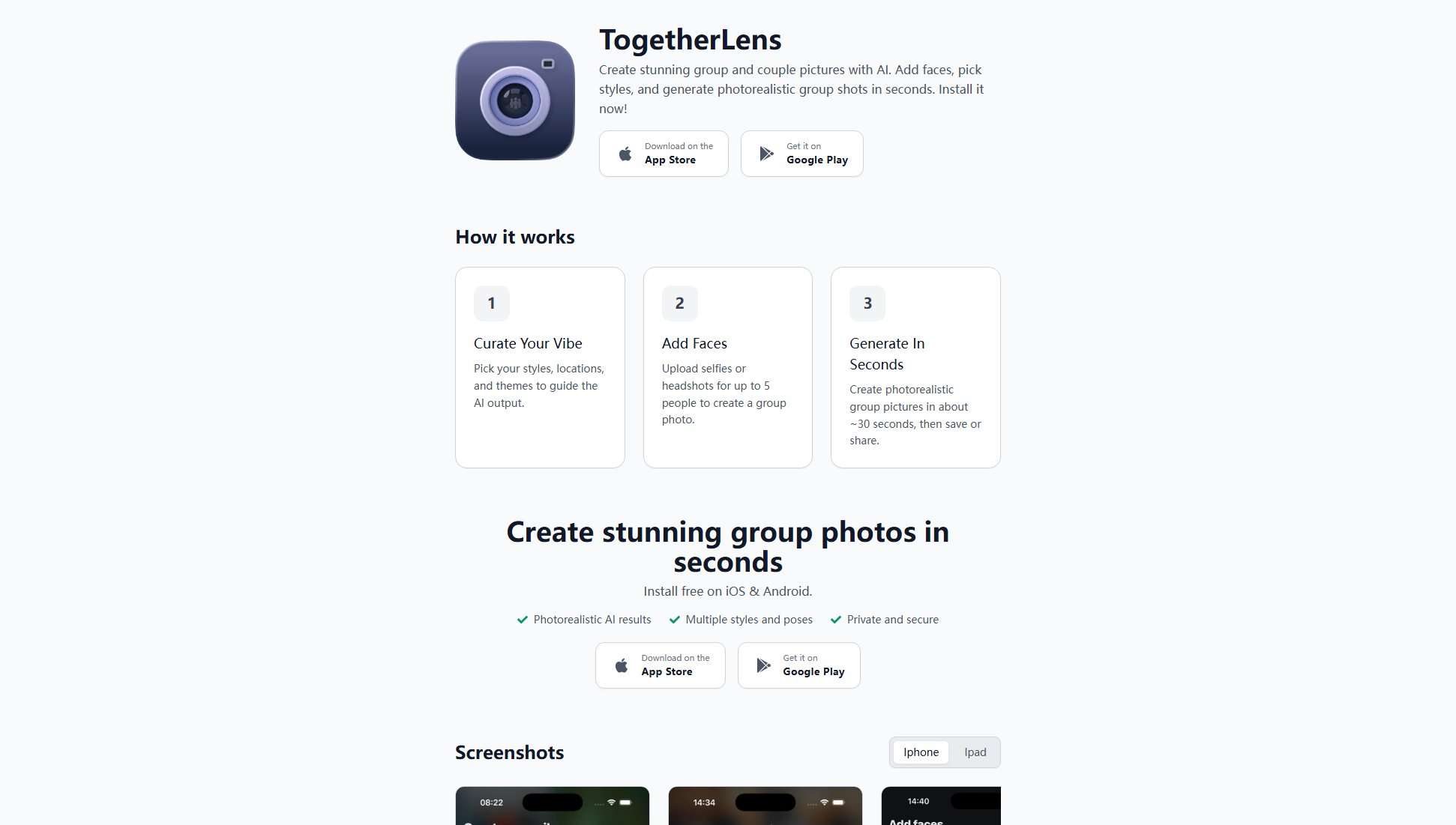Viewport: 1456px width, 825px height.
Task: Click the step 3 number badge
Action: (x=867, y=303)
